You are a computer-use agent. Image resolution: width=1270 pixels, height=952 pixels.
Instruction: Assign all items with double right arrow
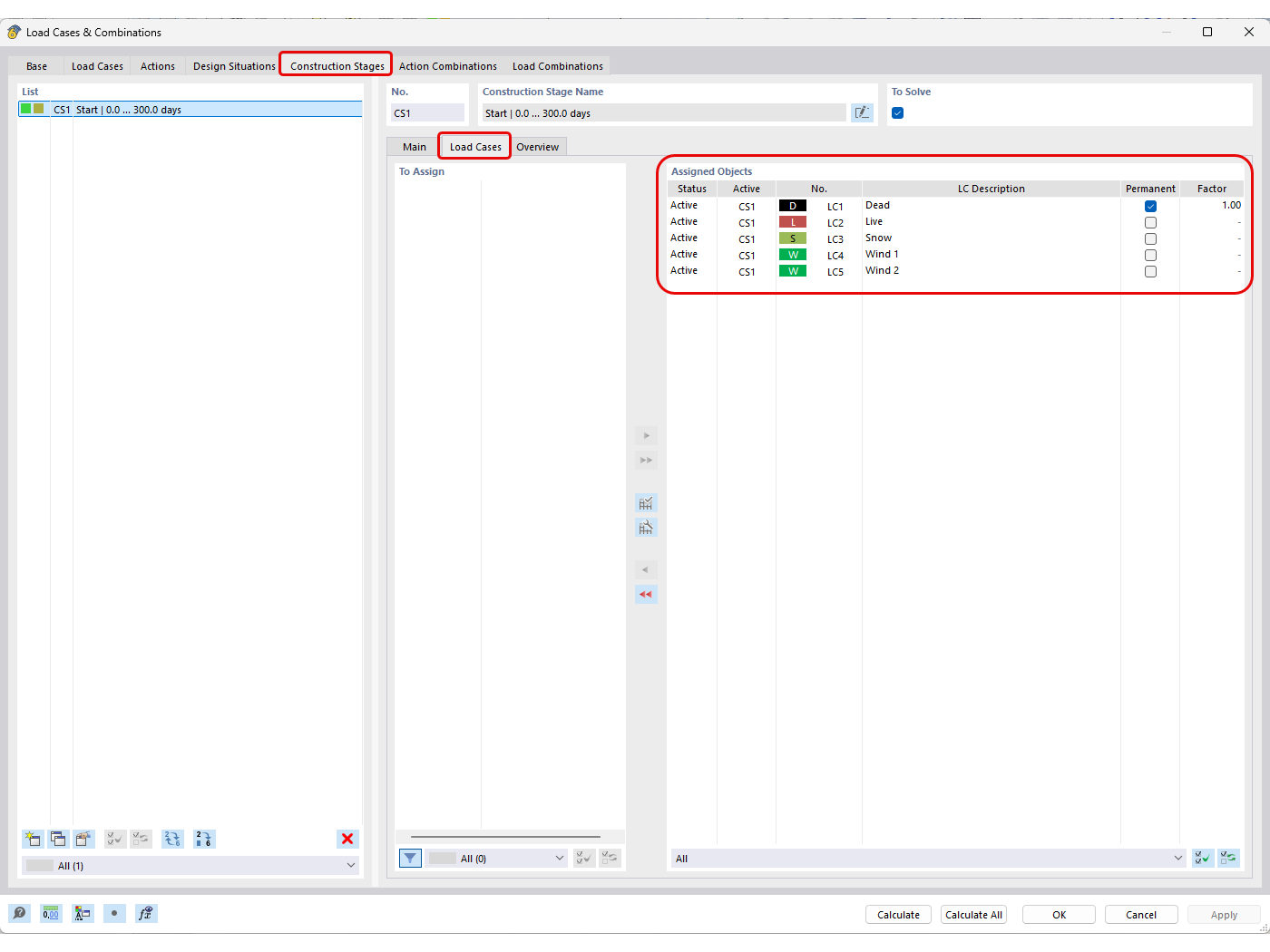point(646,460)
